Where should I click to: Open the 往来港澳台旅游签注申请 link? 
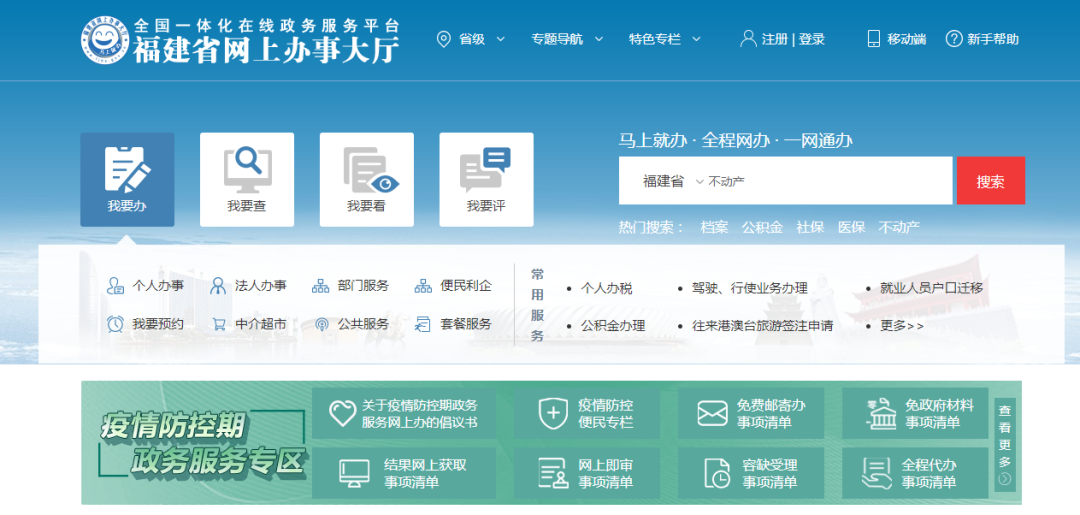[x=762, y=326]
